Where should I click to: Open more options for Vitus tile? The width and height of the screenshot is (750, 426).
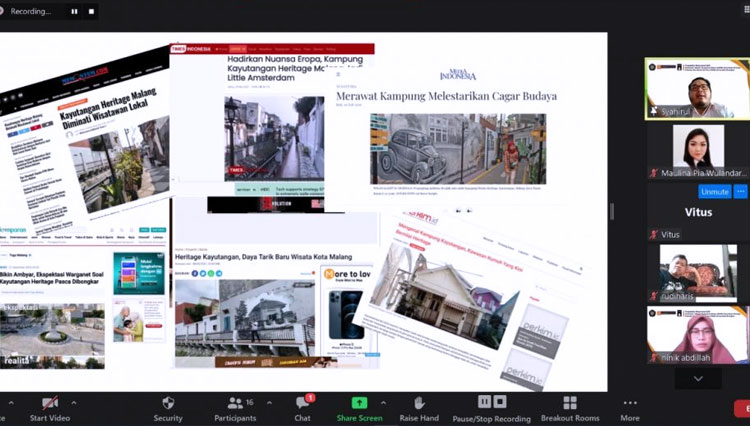(740, 192)
